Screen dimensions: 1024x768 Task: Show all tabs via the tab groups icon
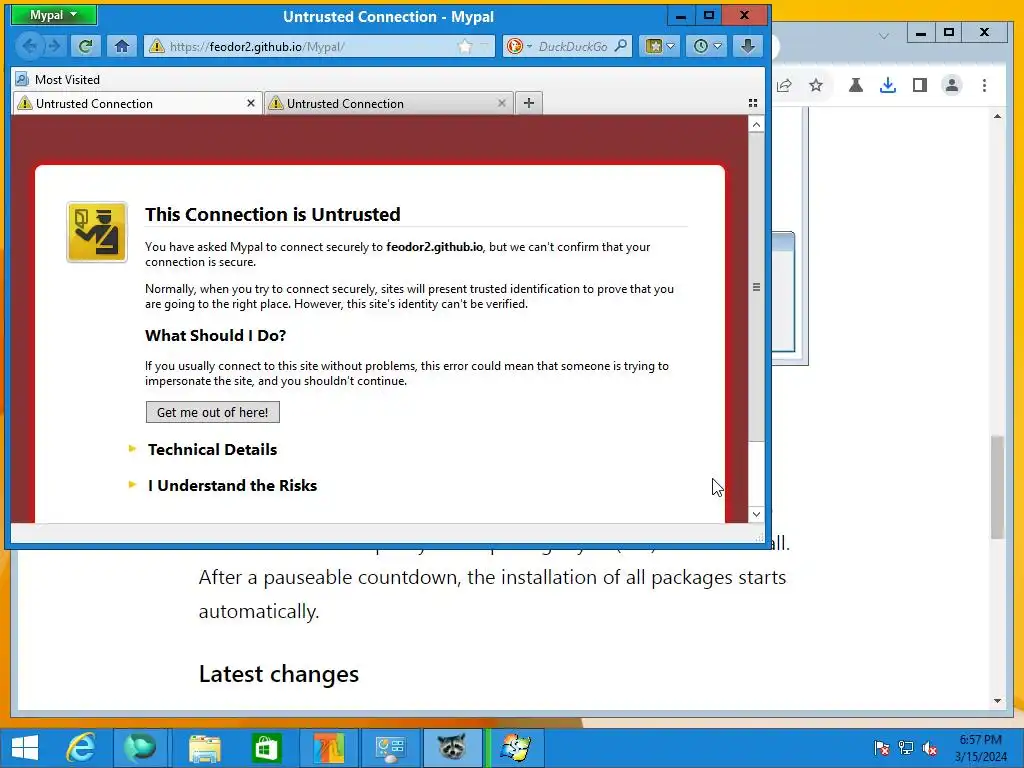(x=753, y=103)
